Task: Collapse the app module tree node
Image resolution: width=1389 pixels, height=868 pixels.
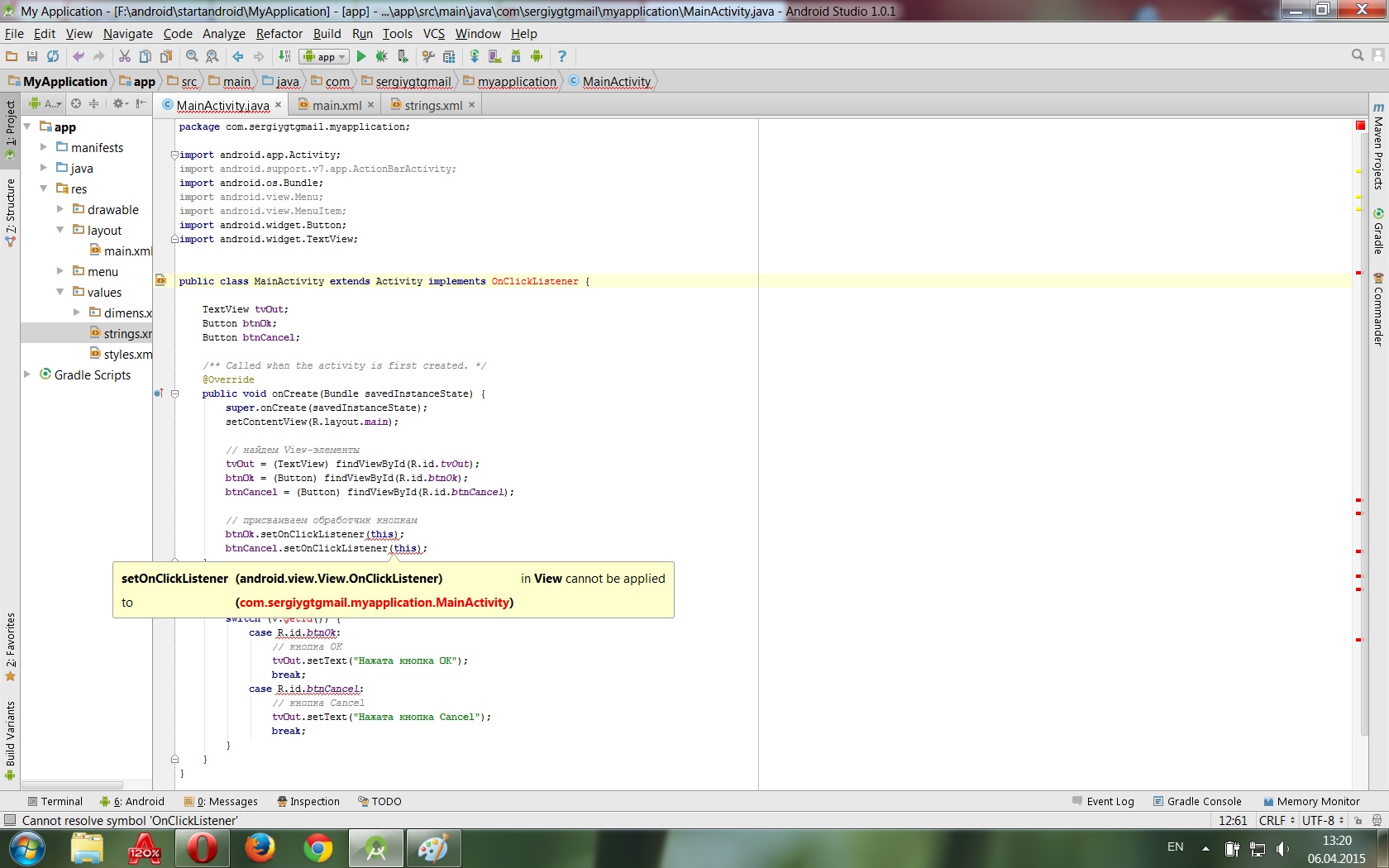Action: [x=28, y=126]
